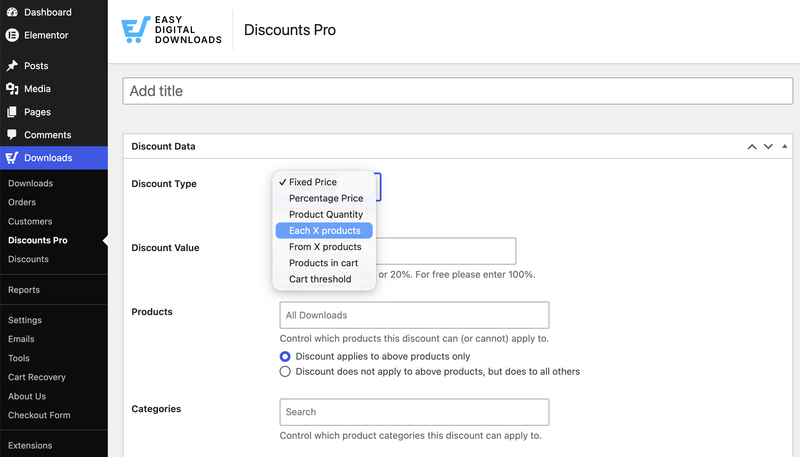Image resolution: width=800 pixels, height=457 pixels.
Task: Choose Fixed Price discount type
Action: 324,182
